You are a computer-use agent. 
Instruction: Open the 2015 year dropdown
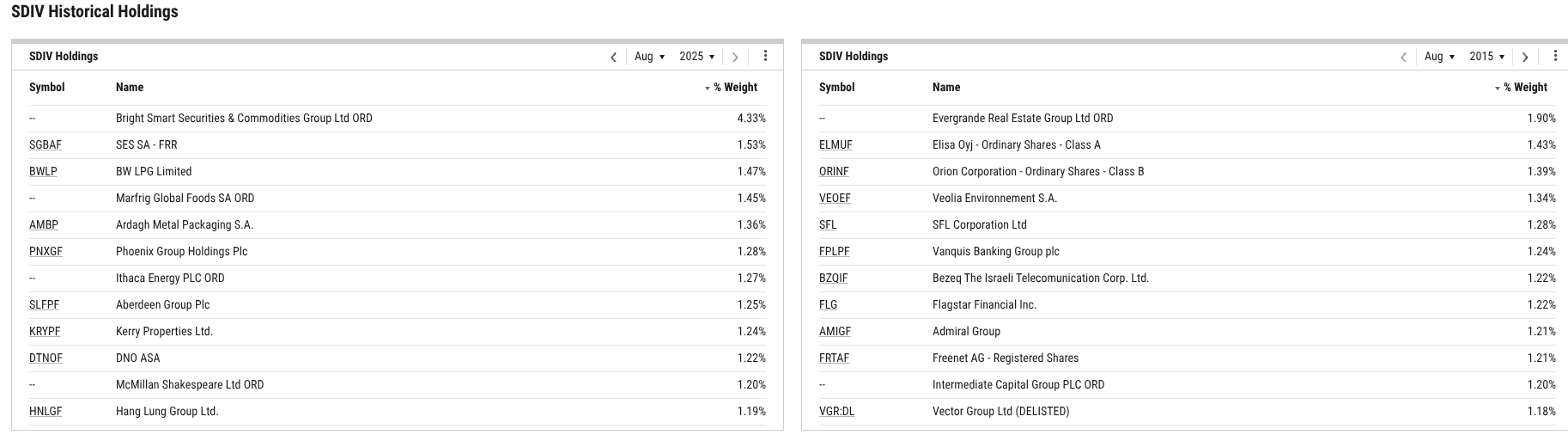point(1486,57)
